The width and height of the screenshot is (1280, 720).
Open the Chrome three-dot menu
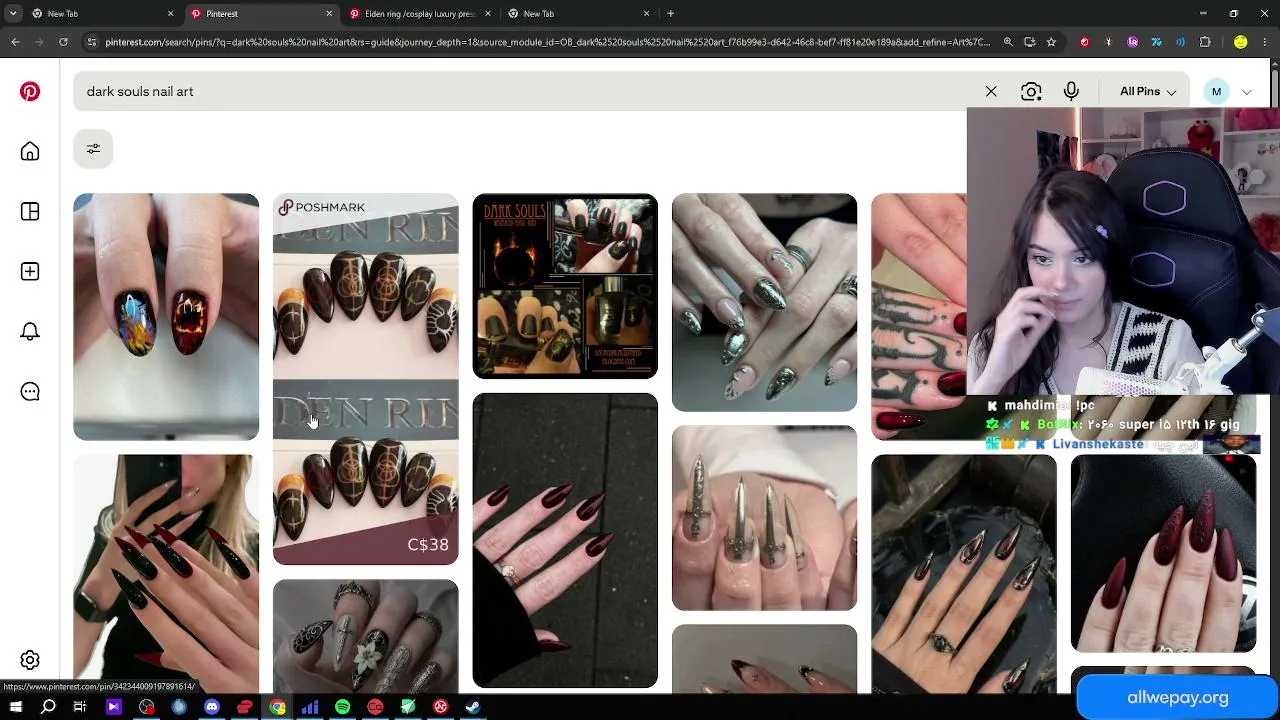pos(1265,42)
